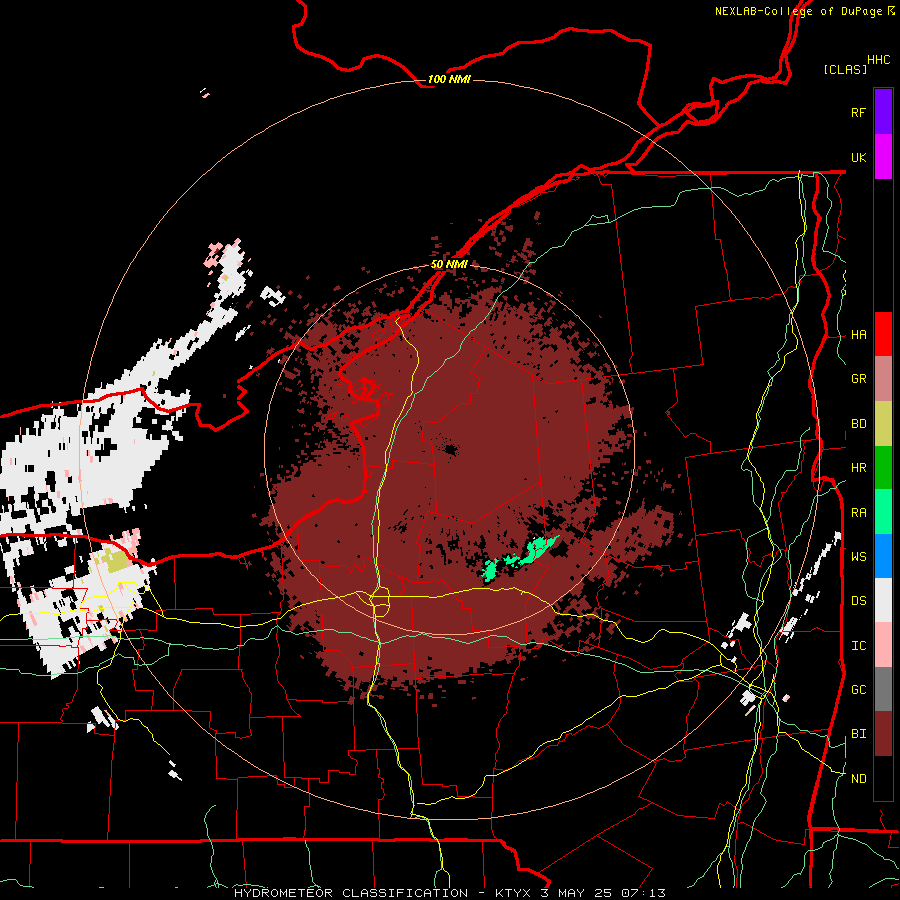The image size is (900, 900).
Task: Click the HYDROMETEOR CLASSIFICATION title text
Action: click(351, 893)
